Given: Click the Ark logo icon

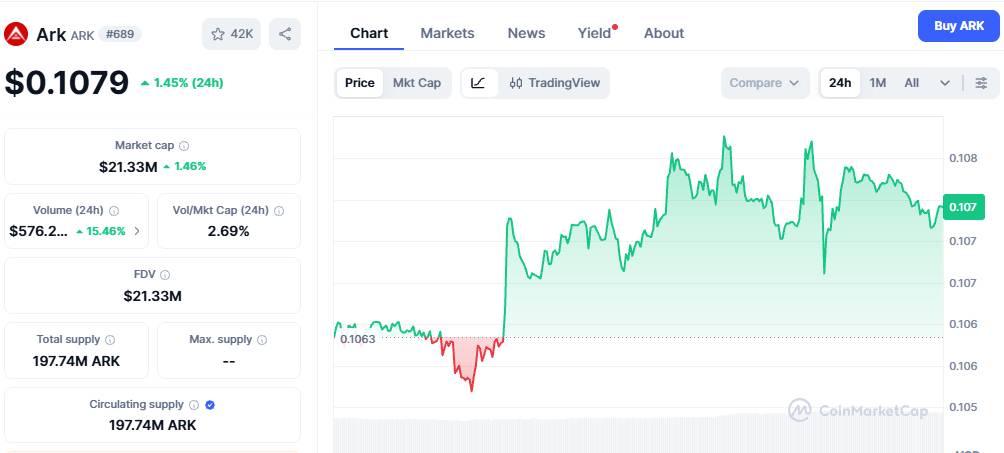Looking at the screenshot, I should [x=16, y=34].
